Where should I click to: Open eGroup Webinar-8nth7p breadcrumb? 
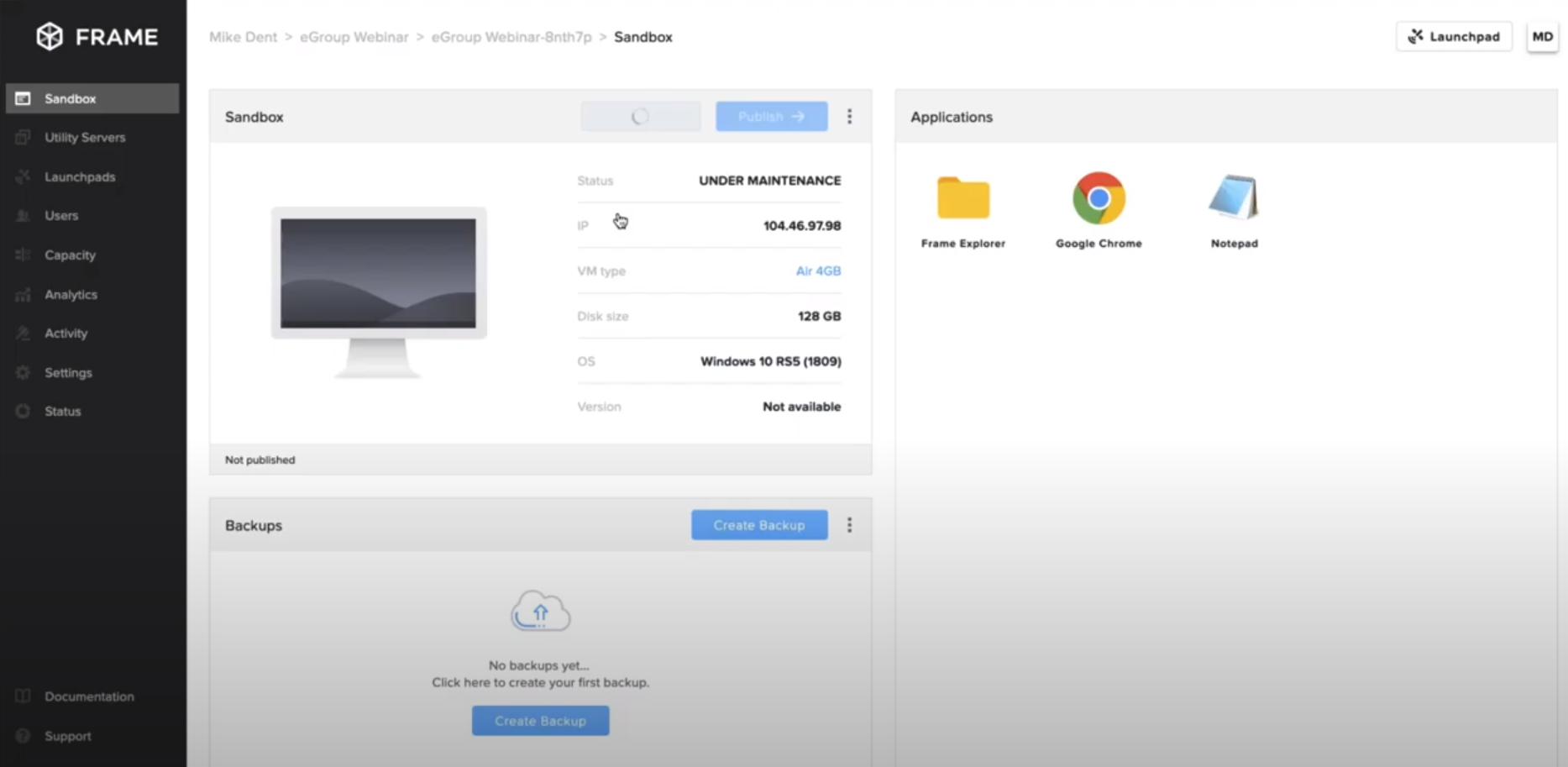click(511, 37)
